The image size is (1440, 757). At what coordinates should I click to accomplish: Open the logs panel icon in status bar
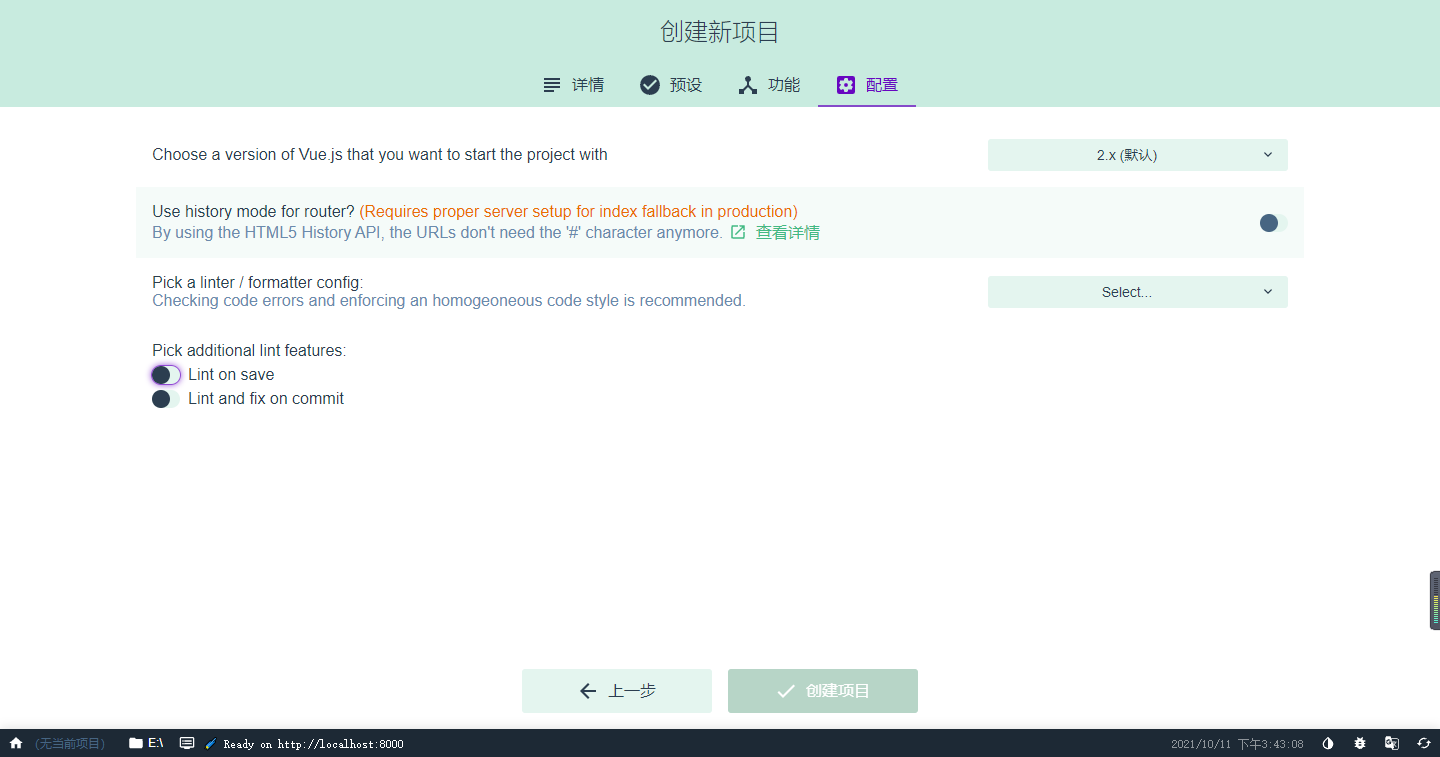coord(186,743)
